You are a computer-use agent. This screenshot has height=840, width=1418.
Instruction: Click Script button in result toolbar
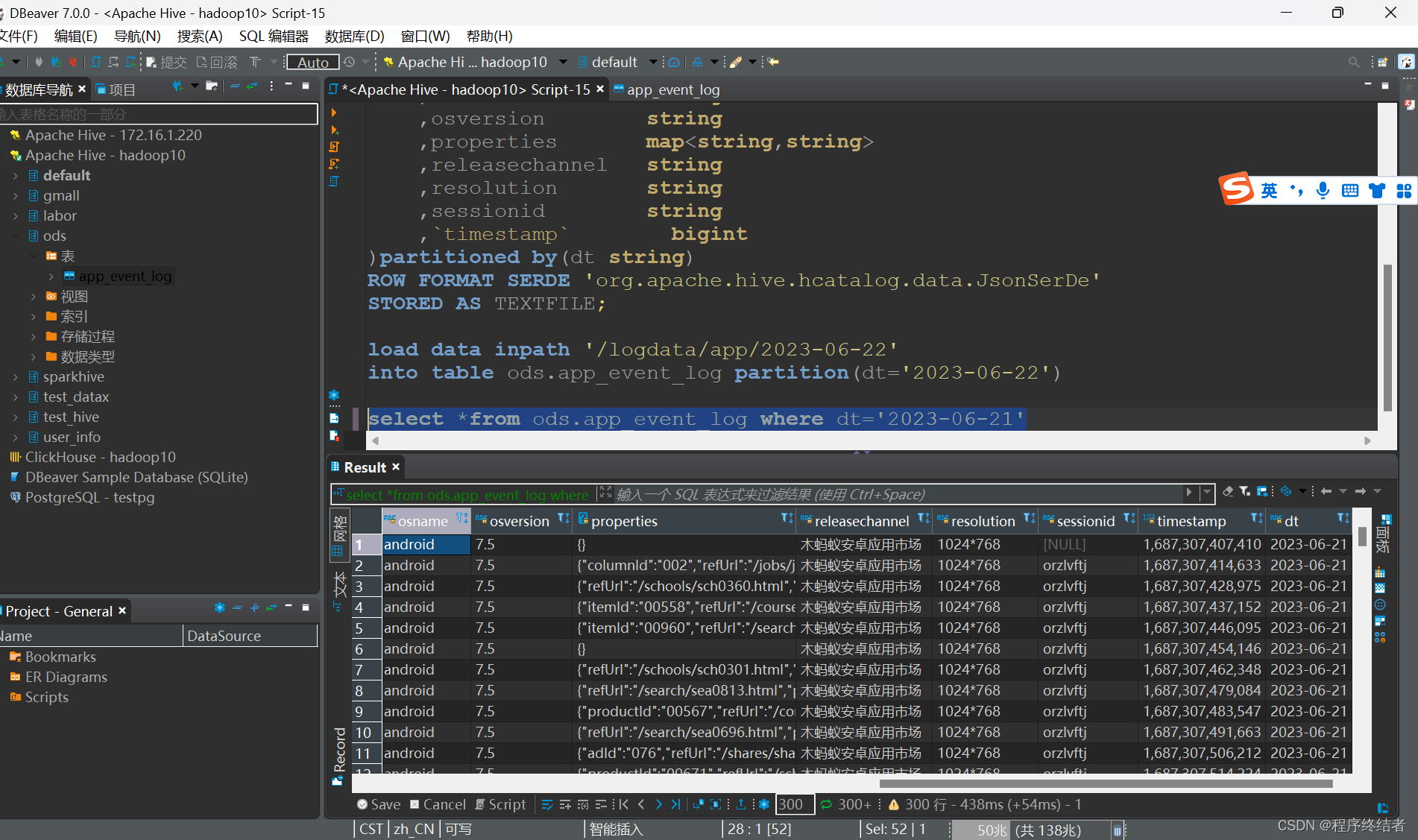click(x=500, y=804)
